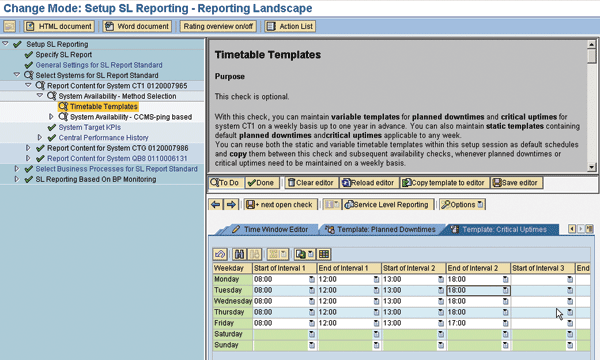Click the first icon in the top toolbar

point(10,26)
